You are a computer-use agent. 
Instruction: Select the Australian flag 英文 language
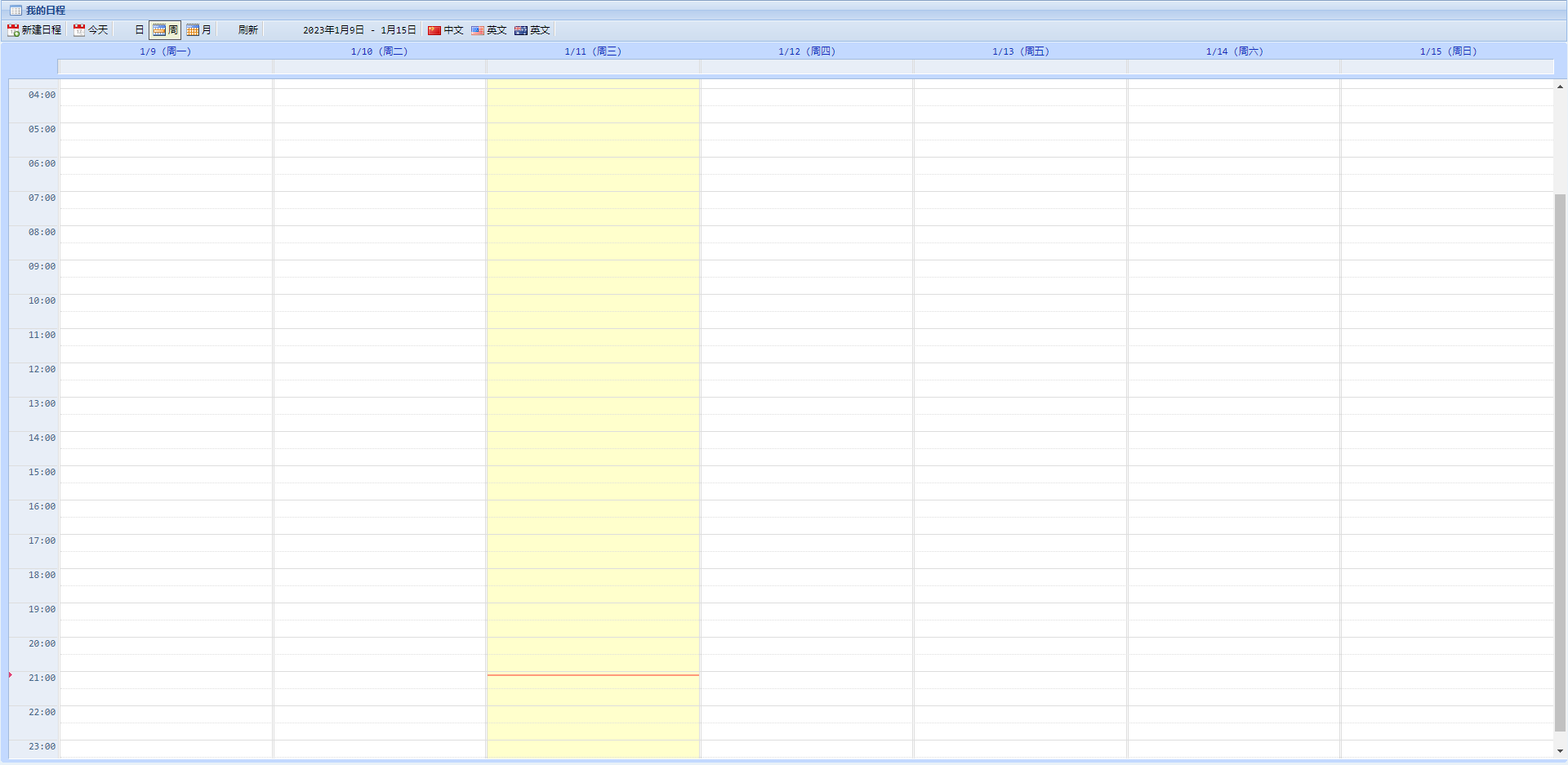tap(521, 30)
